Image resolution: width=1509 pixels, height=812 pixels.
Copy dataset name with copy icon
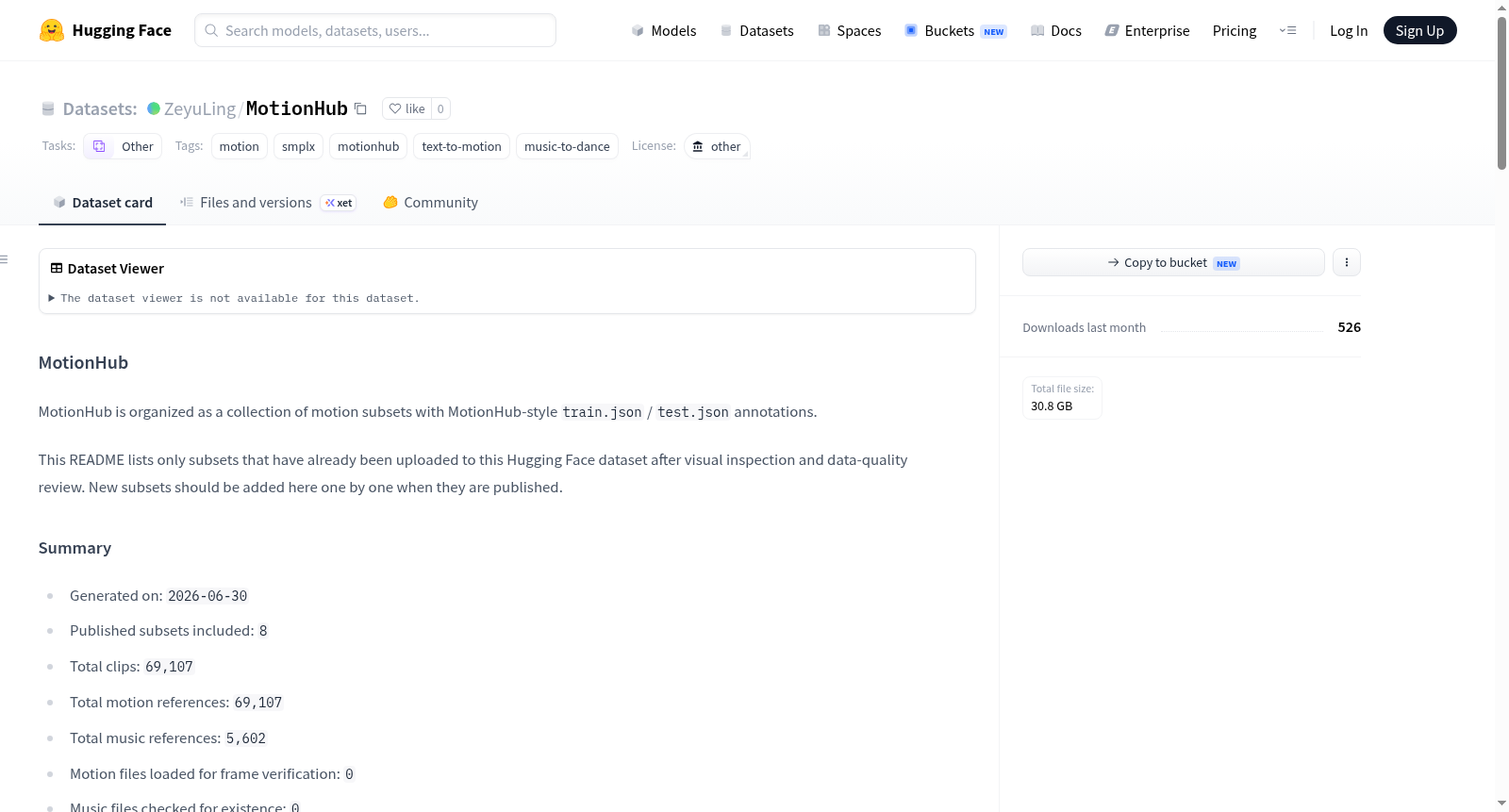click(360, 108)
